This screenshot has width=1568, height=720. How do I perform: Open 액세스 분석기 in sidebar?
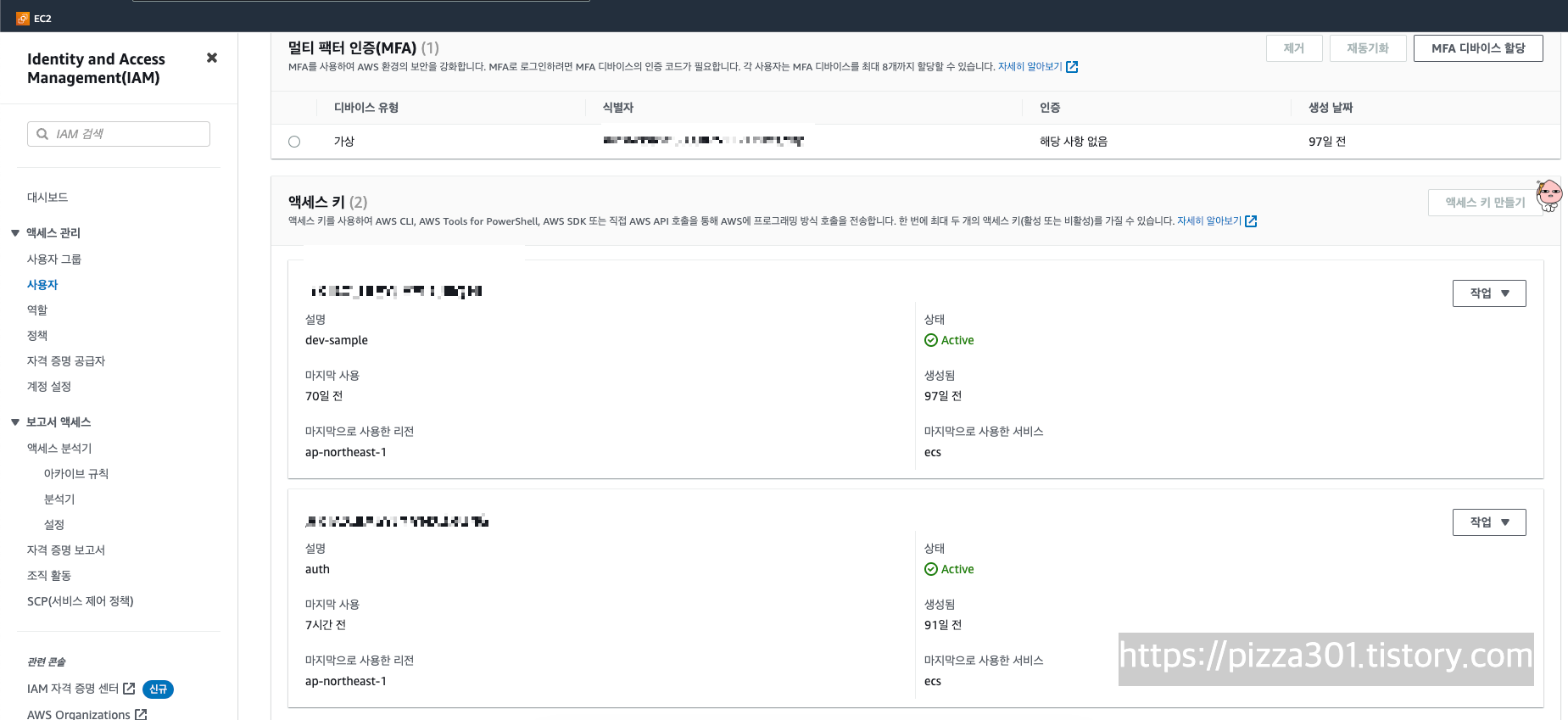pos(59,448)
